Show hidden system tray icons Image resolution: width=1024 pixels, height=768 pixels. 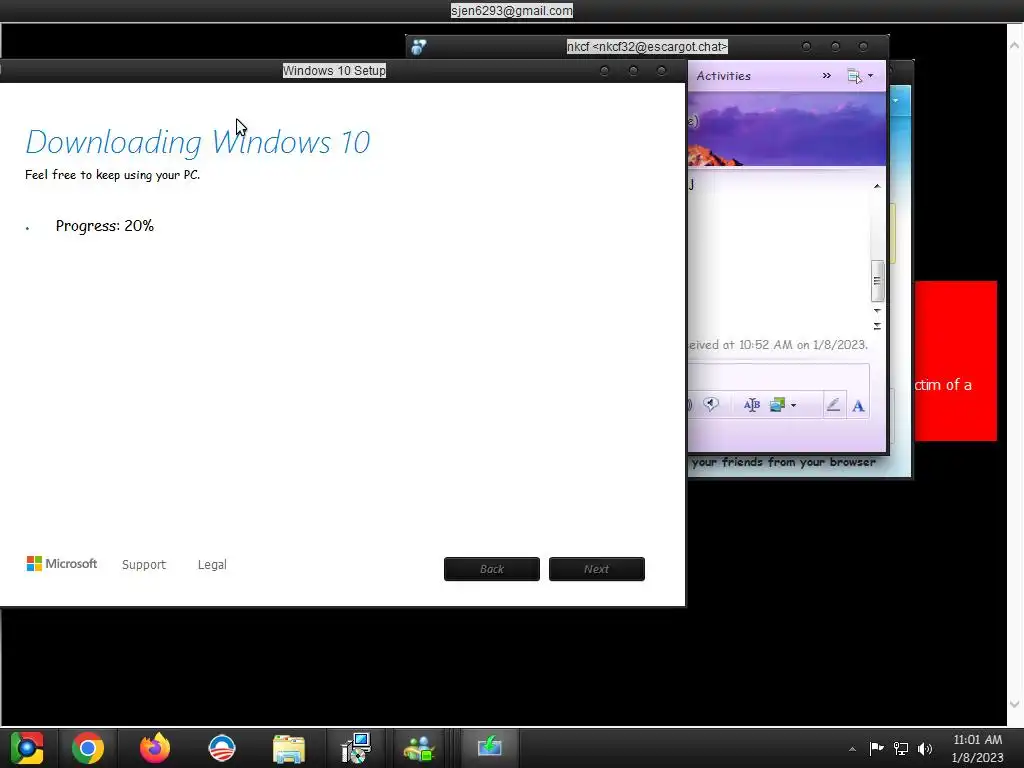coord(852,749)
